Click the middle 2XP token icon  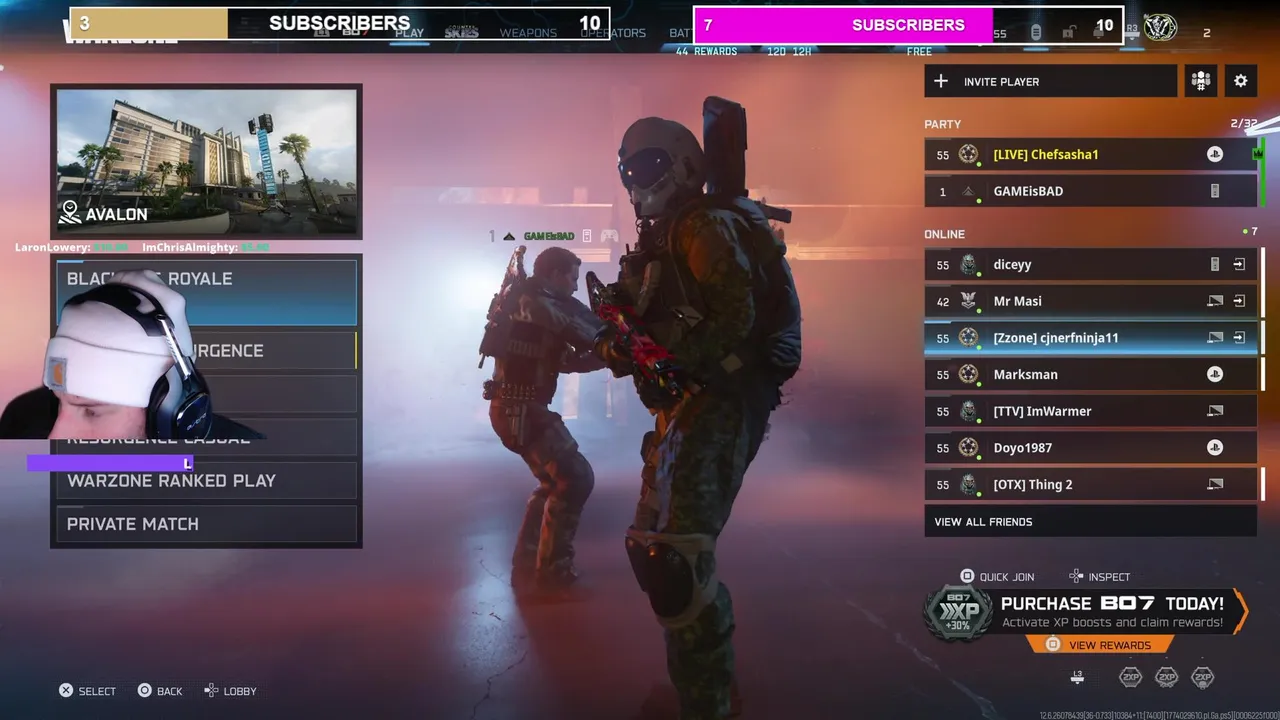(x=1166, y=678)
